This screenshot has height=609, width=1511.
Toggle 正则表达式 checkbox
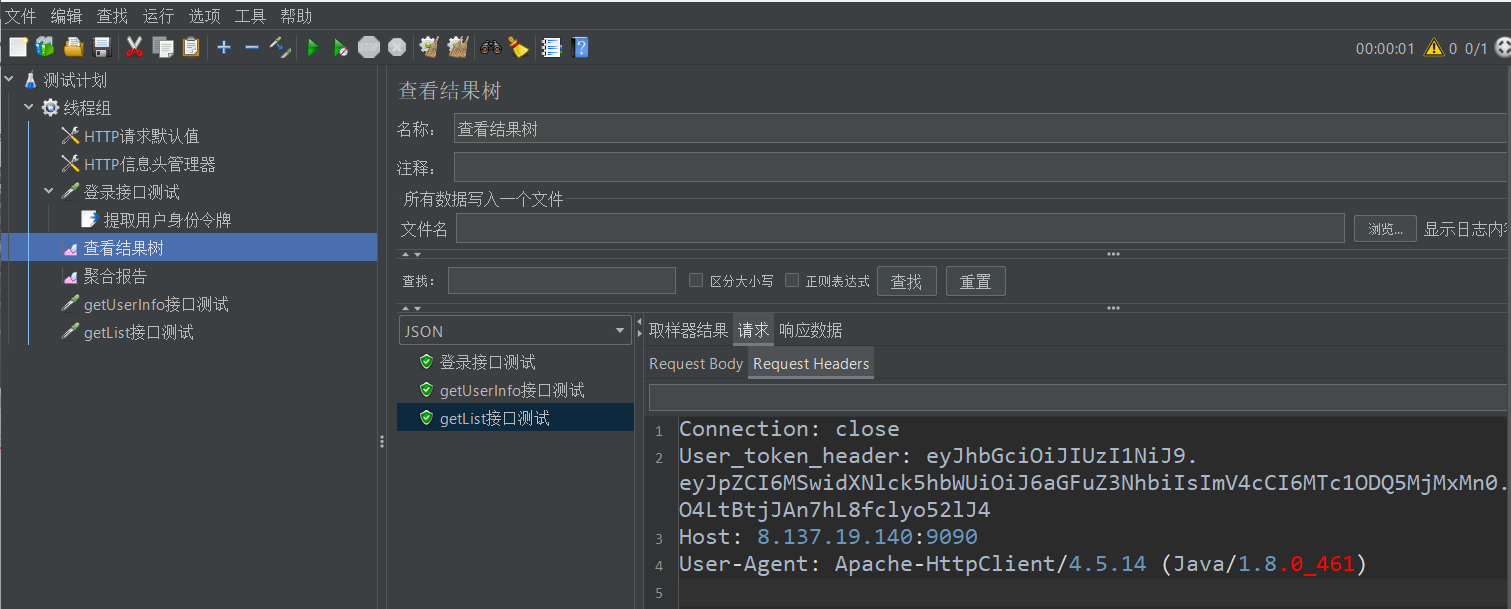[x=792, y=281]
